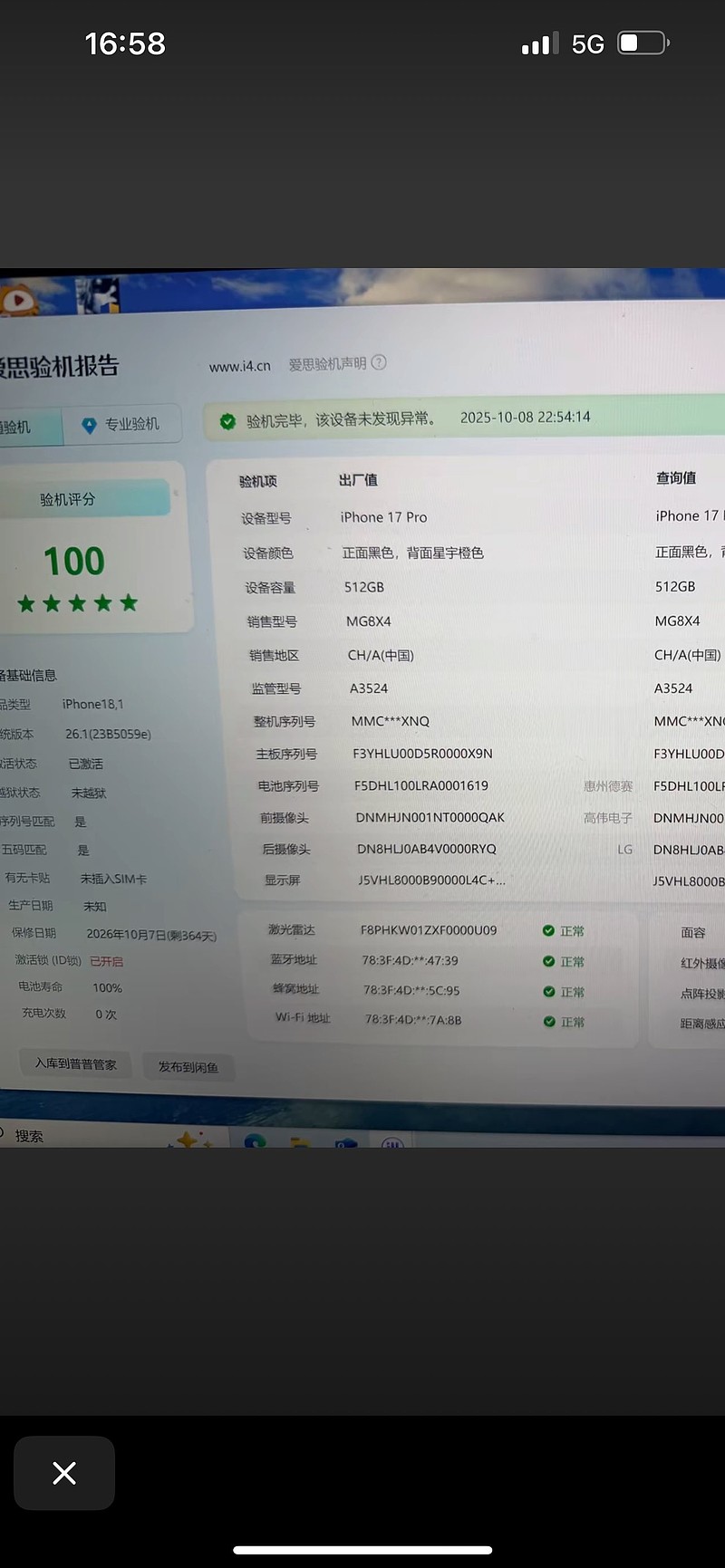Click the factory A3524 regulatory model
Screen dimensions: 725x1568
369,688
